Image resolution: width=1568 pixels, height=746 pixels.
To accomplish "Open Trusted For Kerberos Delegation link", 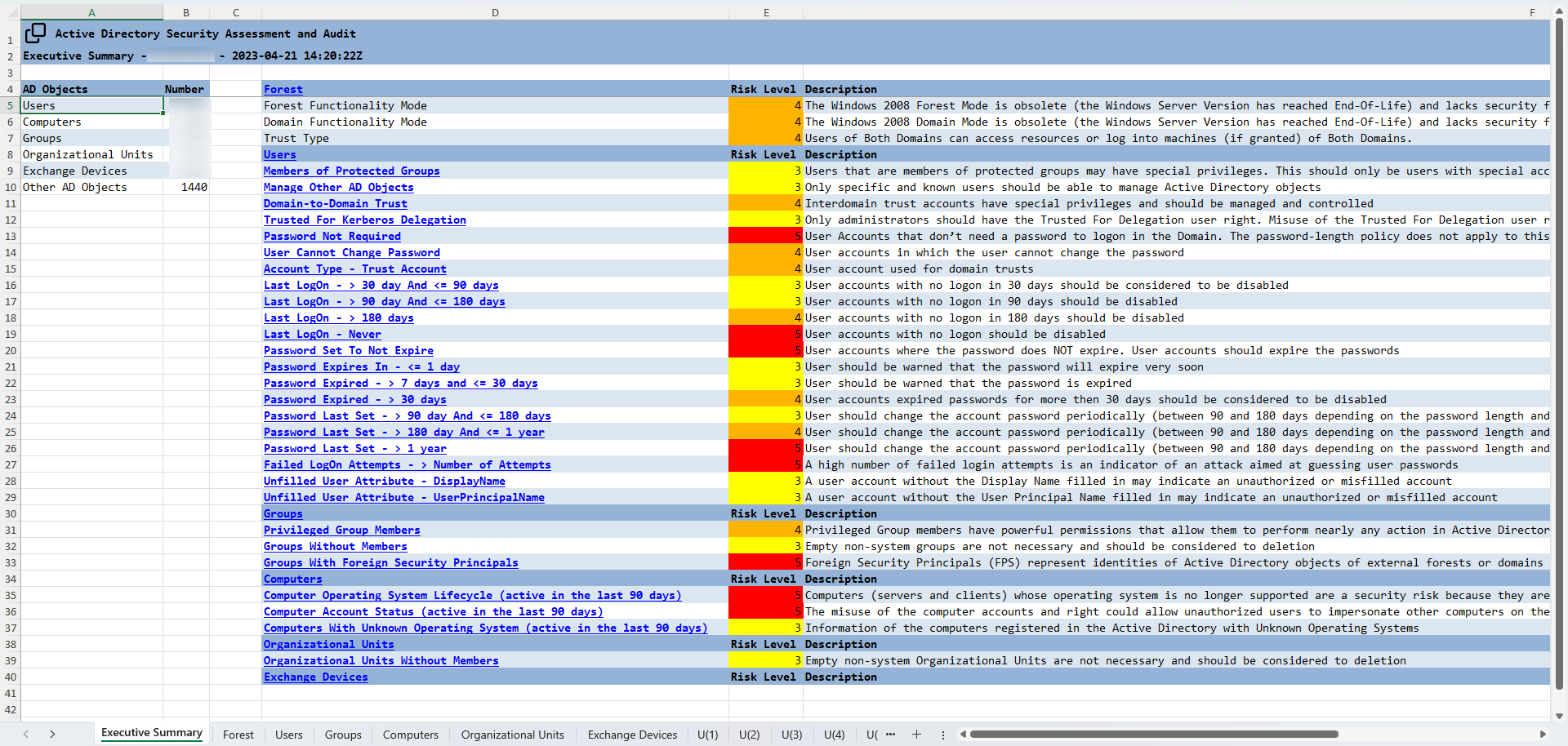I will pos(364,220).
